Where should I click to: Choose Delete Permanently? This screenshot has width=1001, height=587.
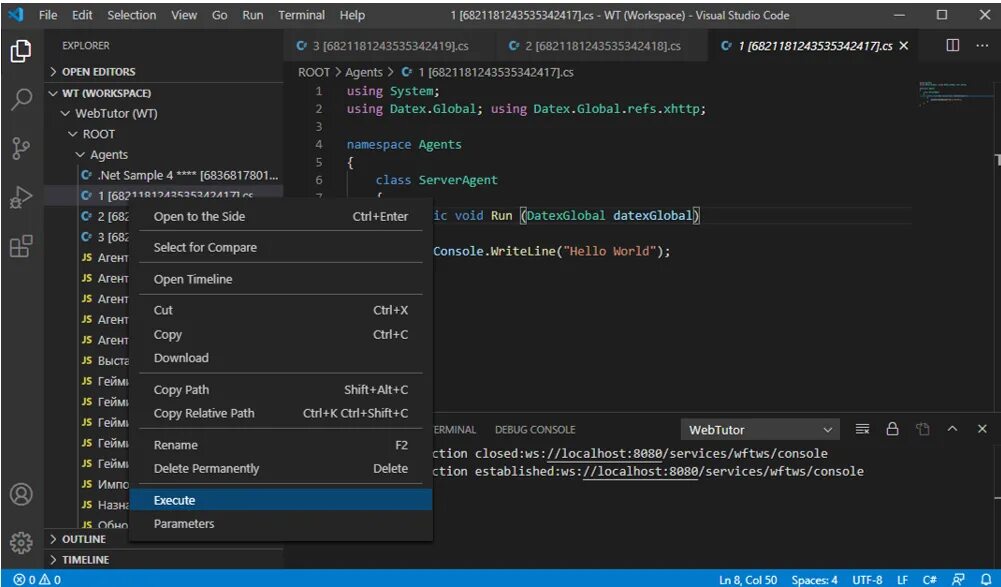281,469
